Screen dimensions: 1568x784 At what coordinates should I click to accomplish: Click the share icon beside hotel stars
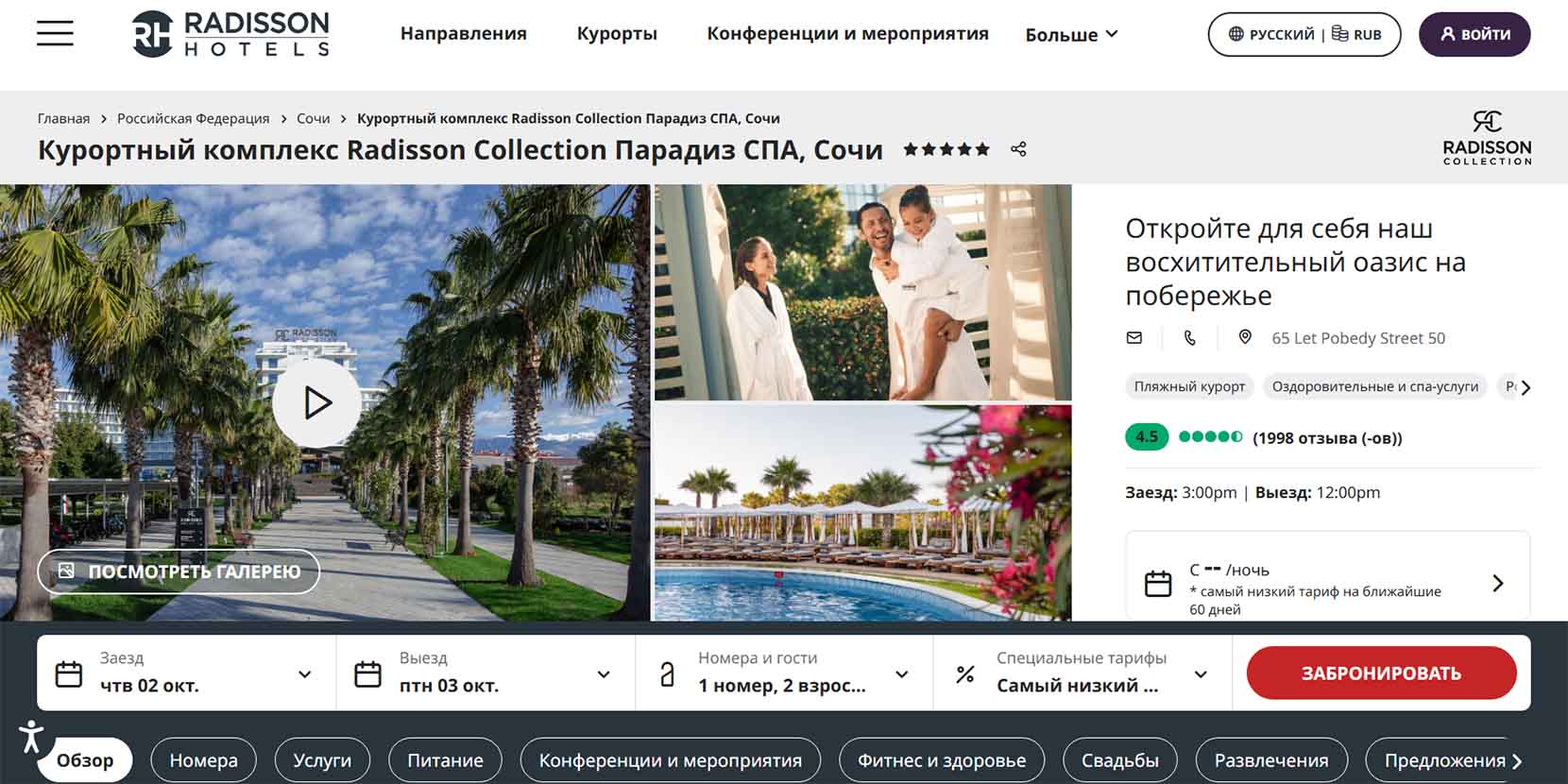tap(1018, 149)
